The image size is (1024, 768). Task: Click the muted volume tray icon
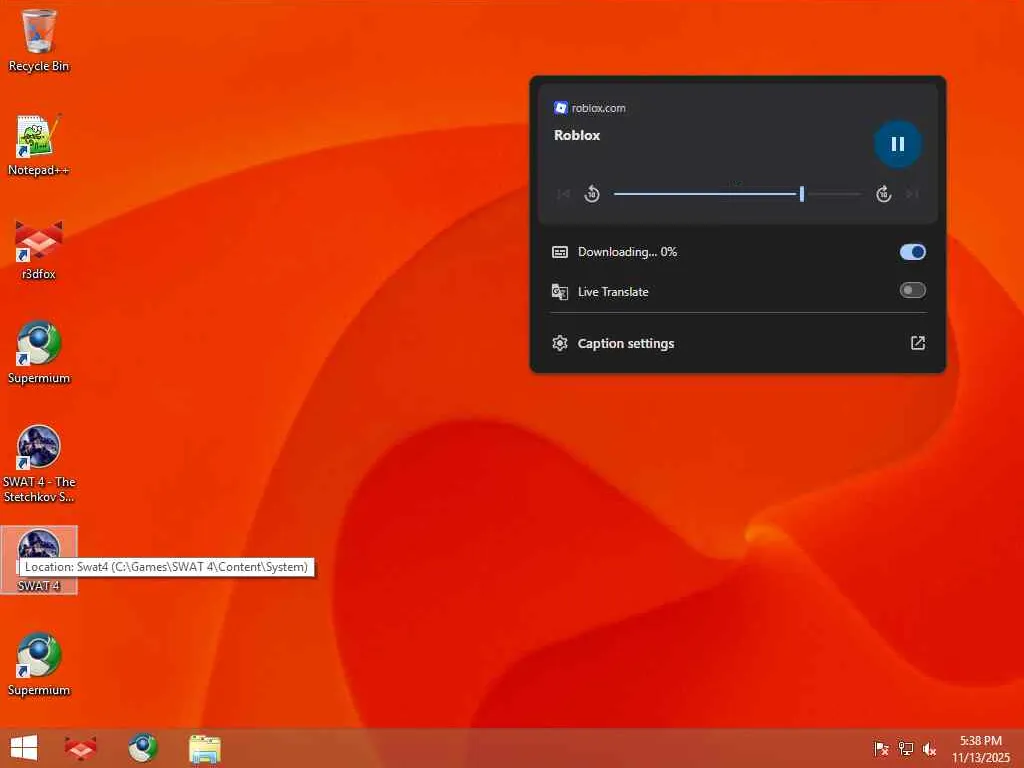(929, 749)
